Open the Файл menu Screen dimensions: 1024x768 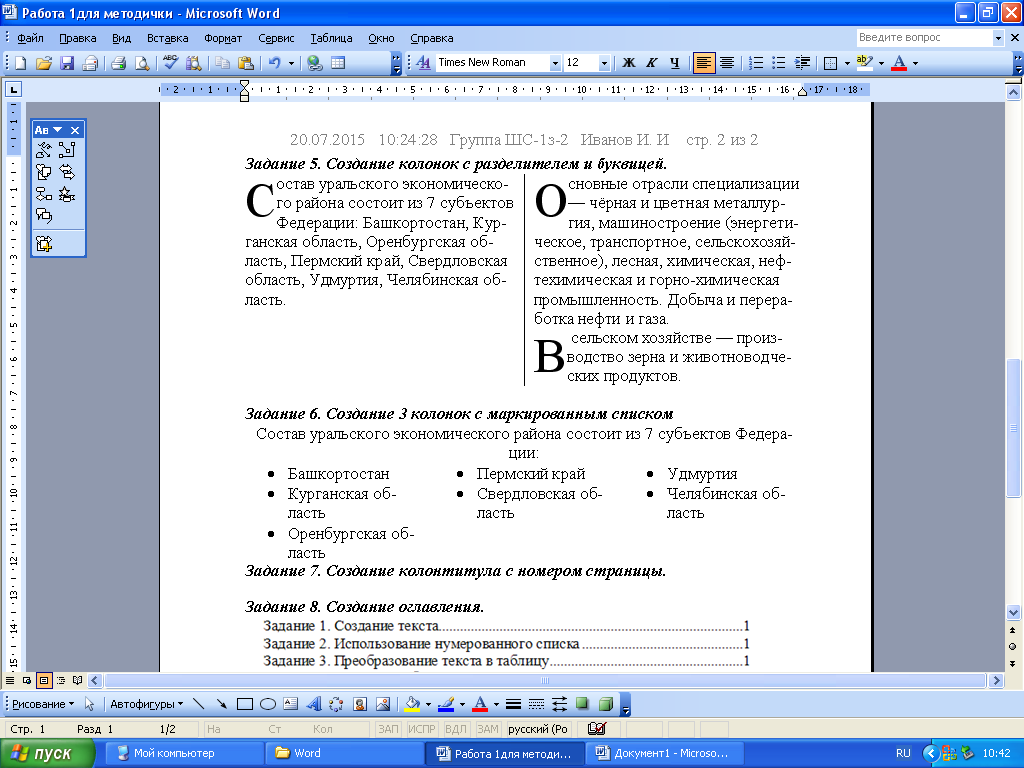coord(30,38)
